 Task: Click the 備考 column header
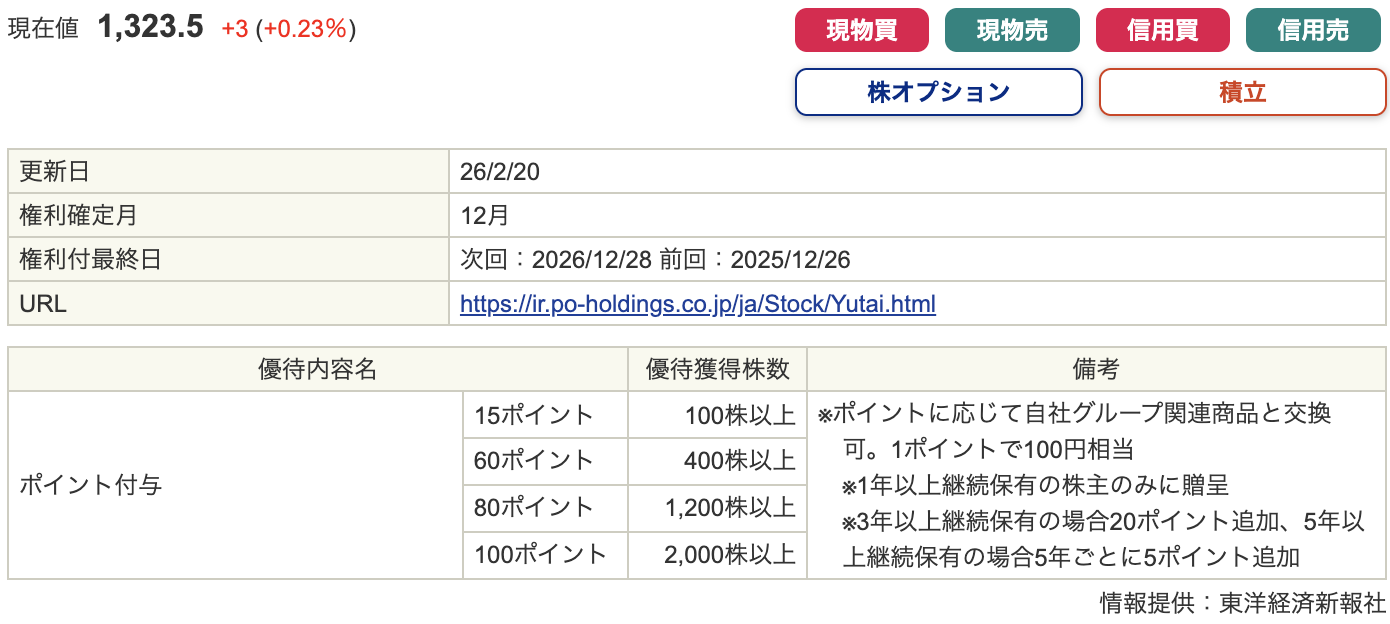click(1096, 369)
